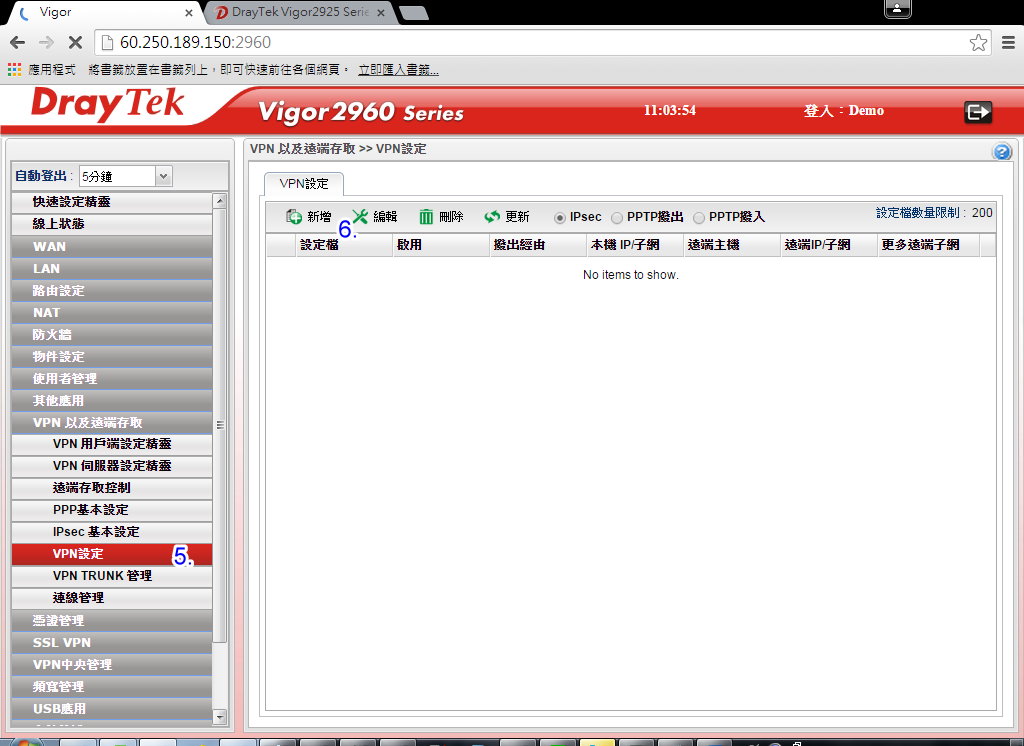Expand the 物件設定 menu section
This screenshot has width=1024, height=746.
[x=112, y=357]
